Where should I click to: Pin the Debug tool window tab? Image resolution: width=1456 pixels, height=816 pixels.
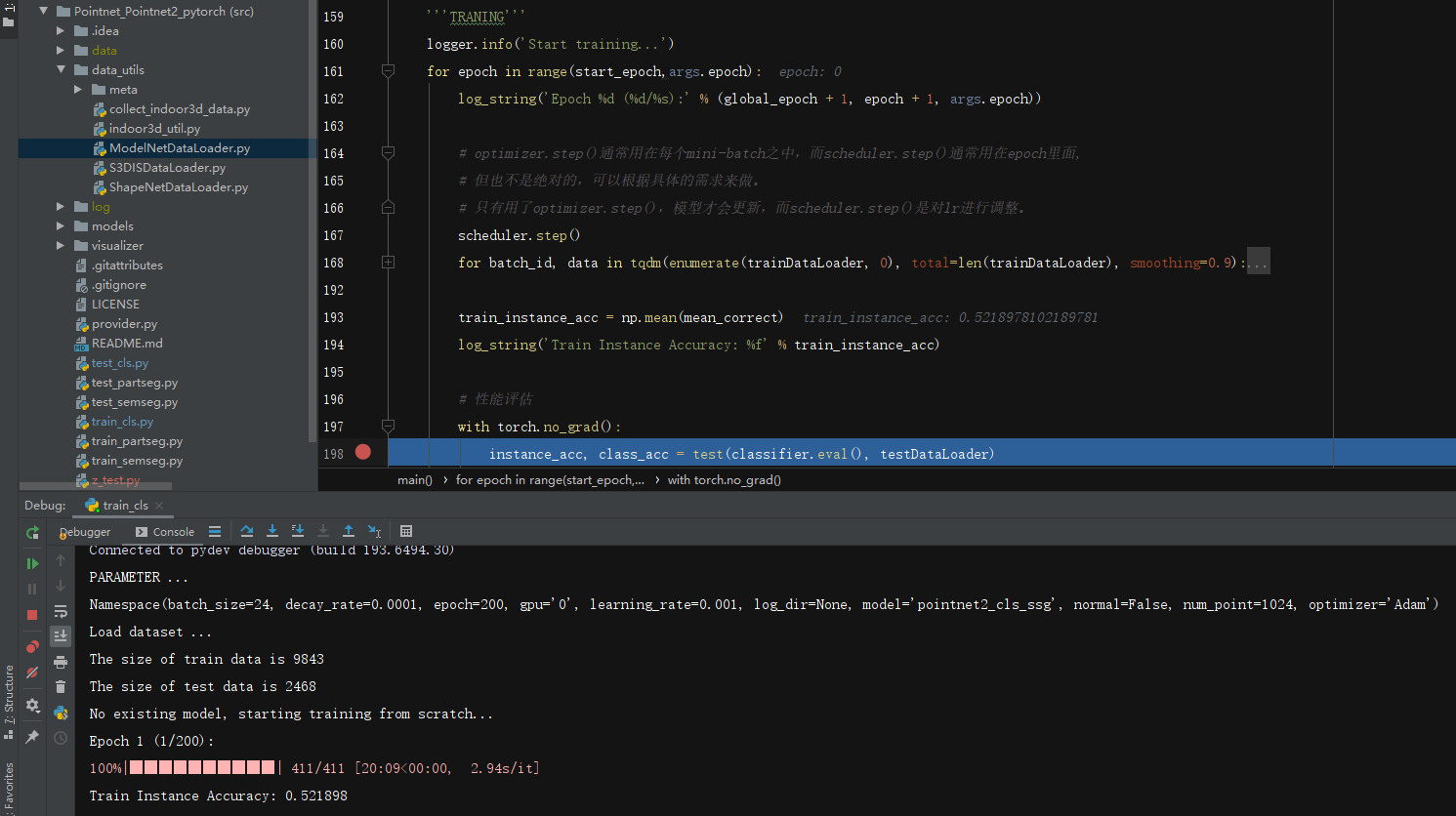click(x=32, y=735)
